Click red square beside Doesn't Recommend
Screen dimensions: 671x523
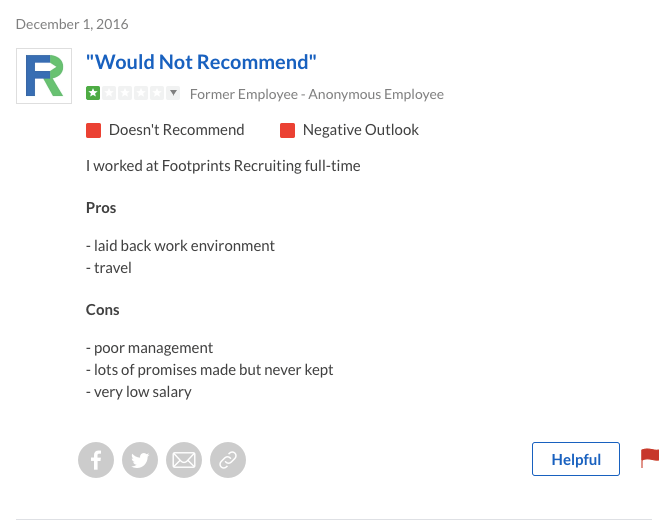coord(93,130)
